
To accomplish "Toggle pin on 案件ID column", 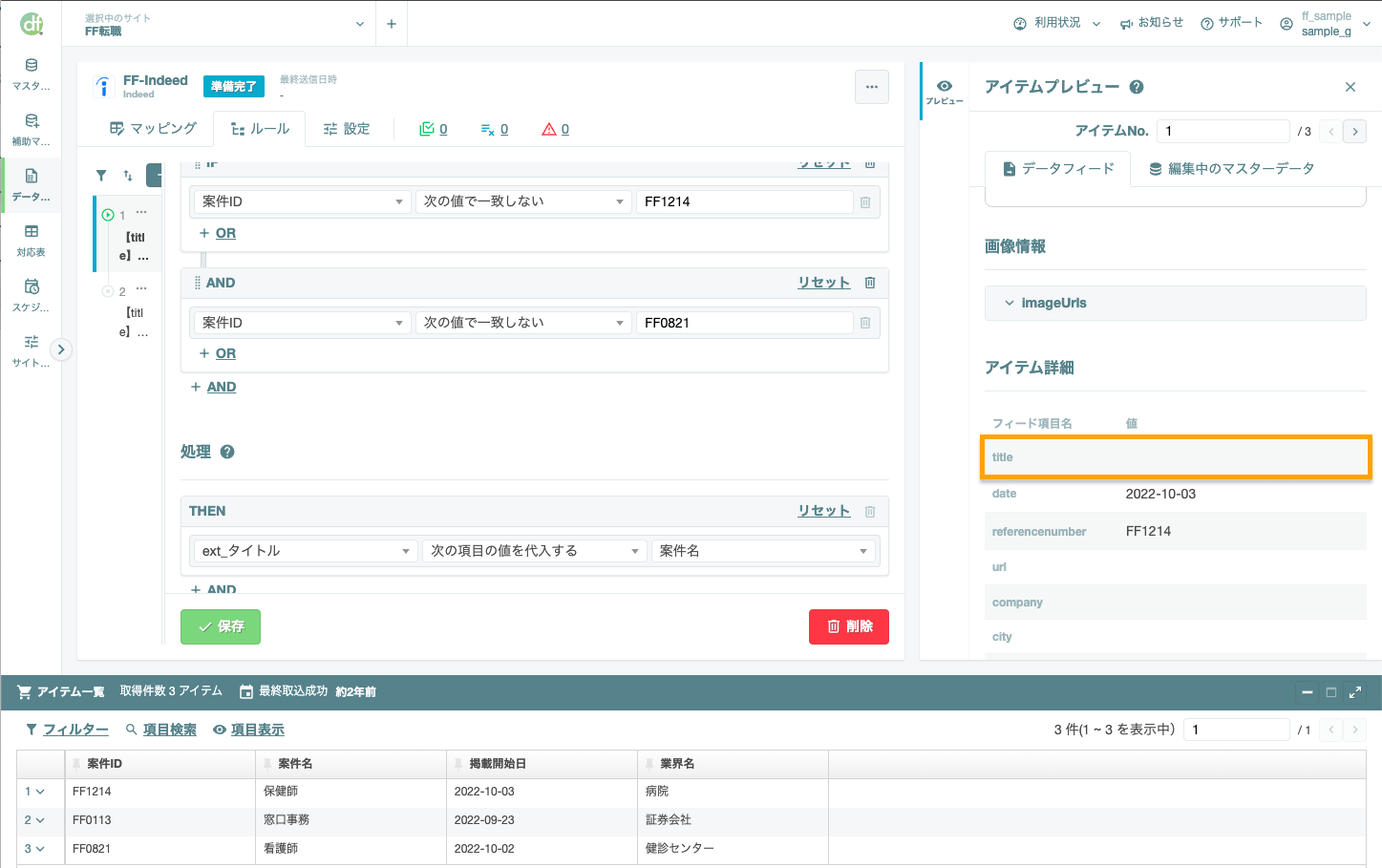I will coord(76,764).
